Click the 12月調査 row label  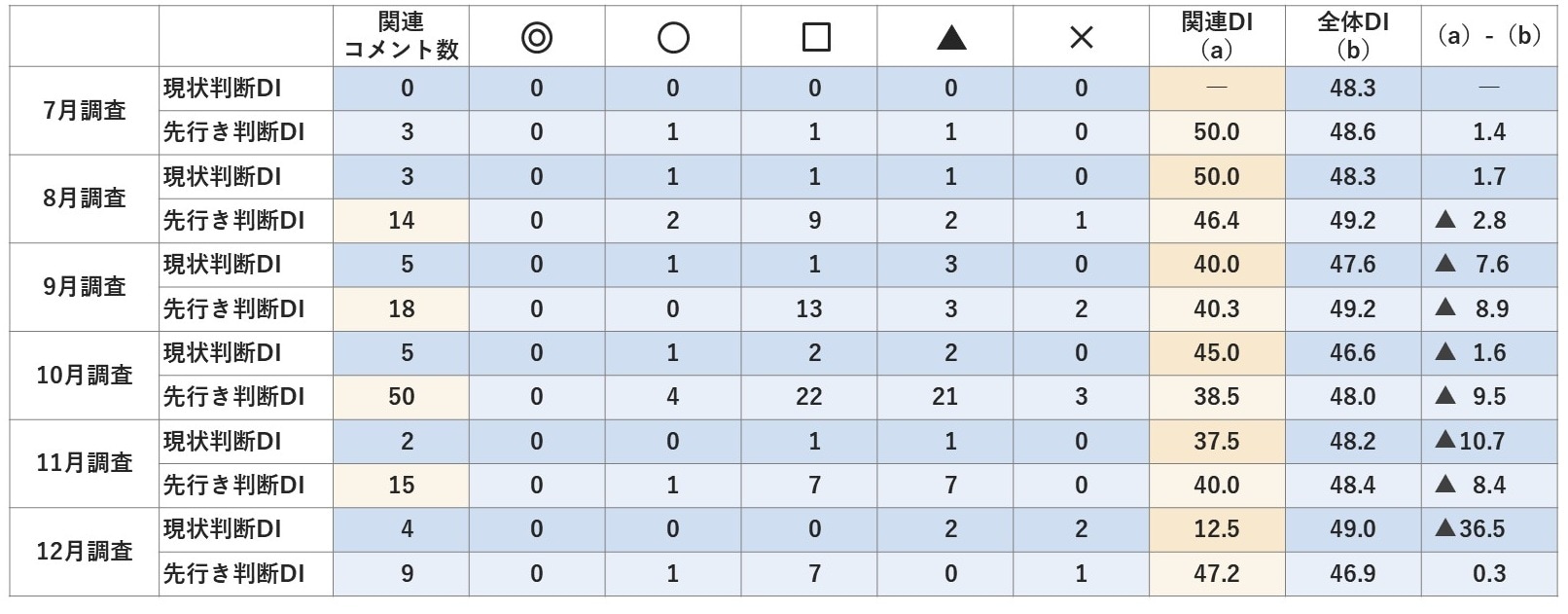pos(85,551)
